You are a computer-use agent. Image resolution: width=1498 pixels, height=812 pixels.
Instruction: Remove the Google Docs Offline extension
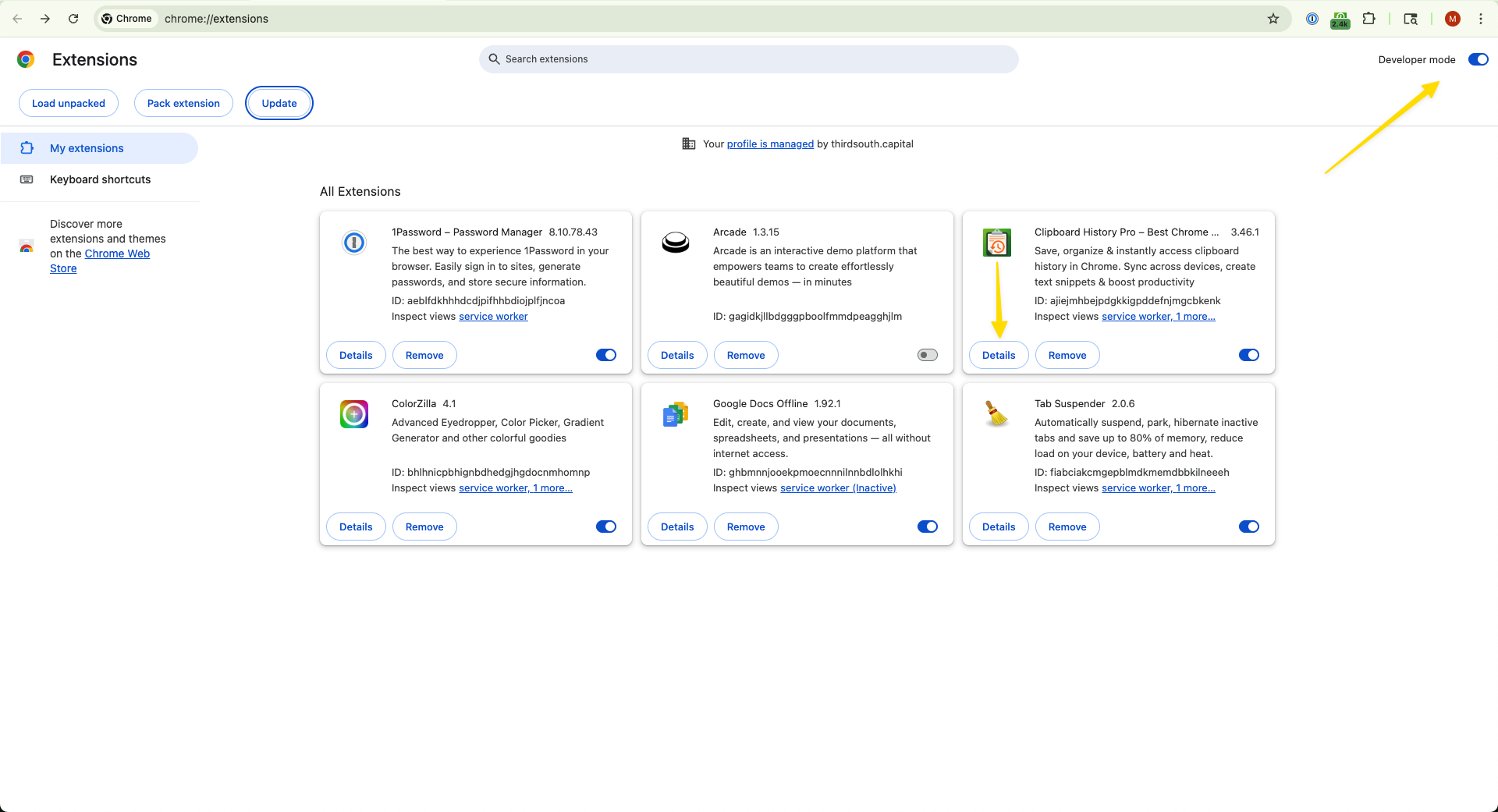pyautogui.click(x=746, y=527)
